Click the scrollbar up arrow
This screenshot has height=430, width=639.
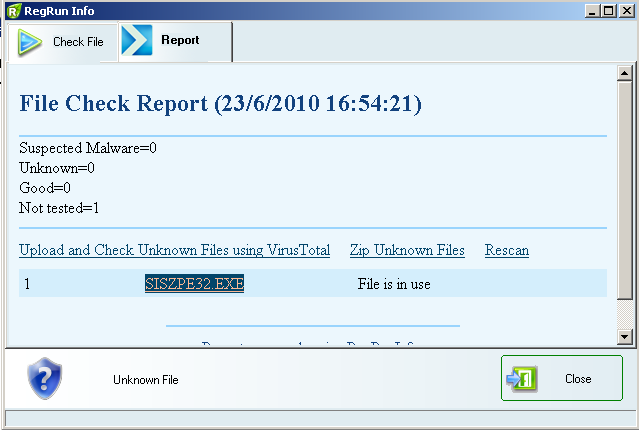pos(625,73)
